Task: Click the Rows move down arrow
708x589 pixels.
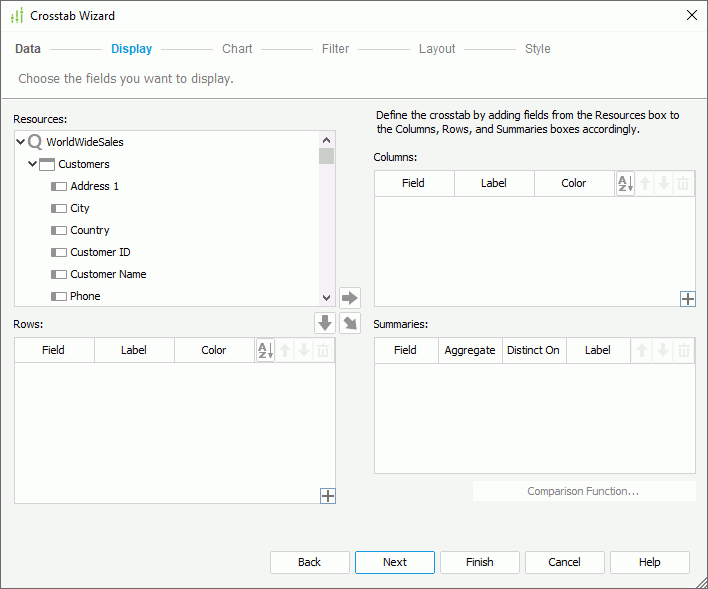Action: tap(304, 350)
